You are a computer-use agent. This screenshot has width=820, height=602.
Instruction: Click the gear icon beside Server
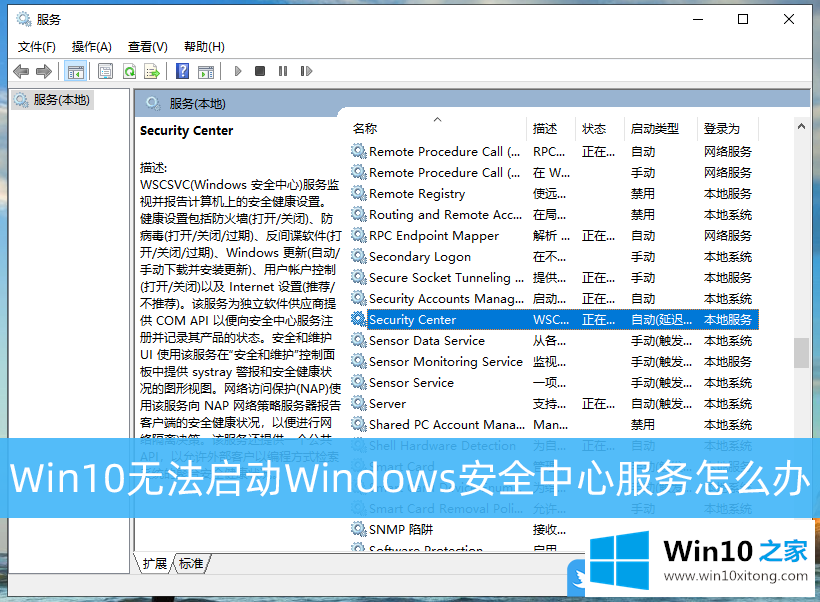click(358, 403)
